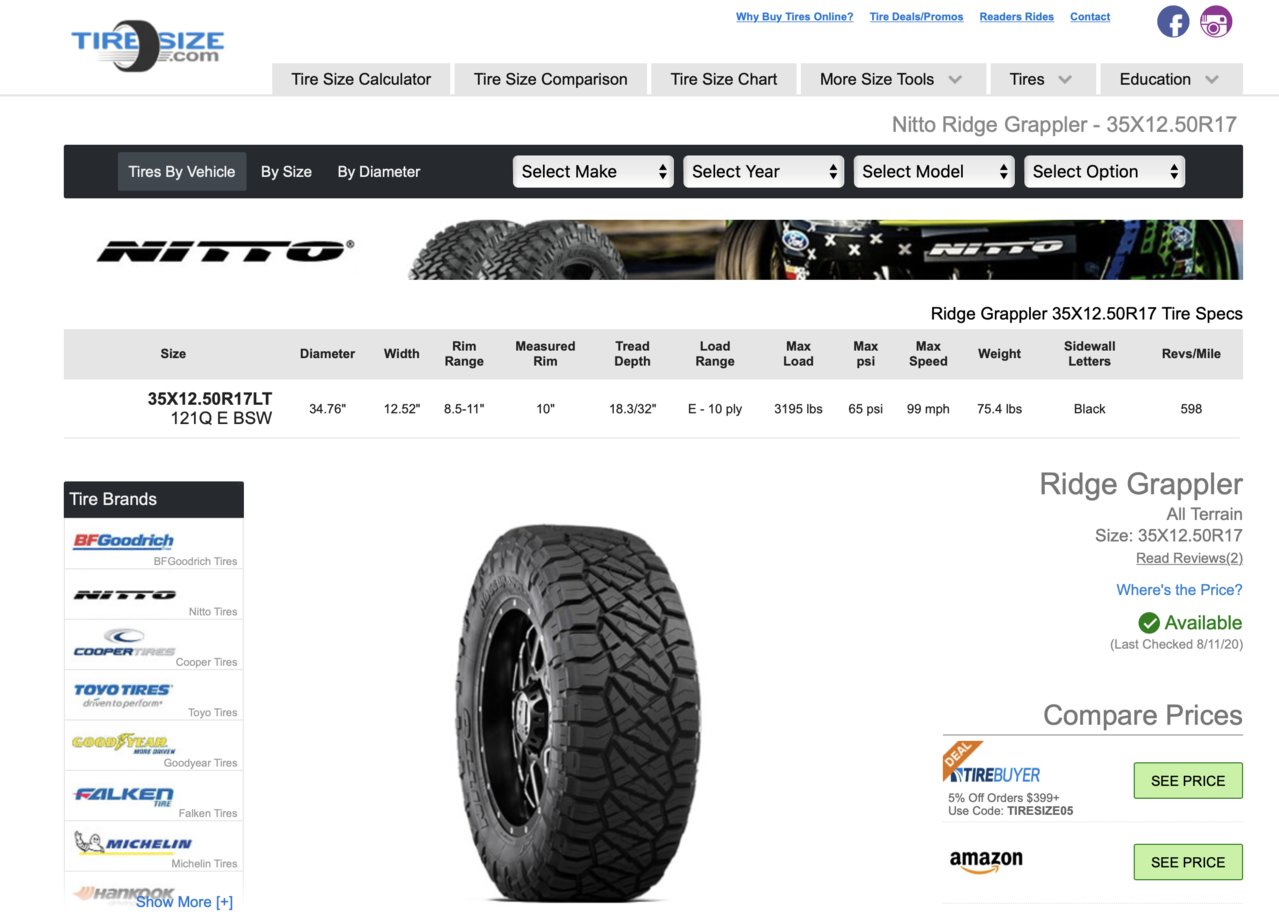Select Falken Tires brand logo
The width and height of the screenshot is (1279, 921).
(x=124, y=796)
